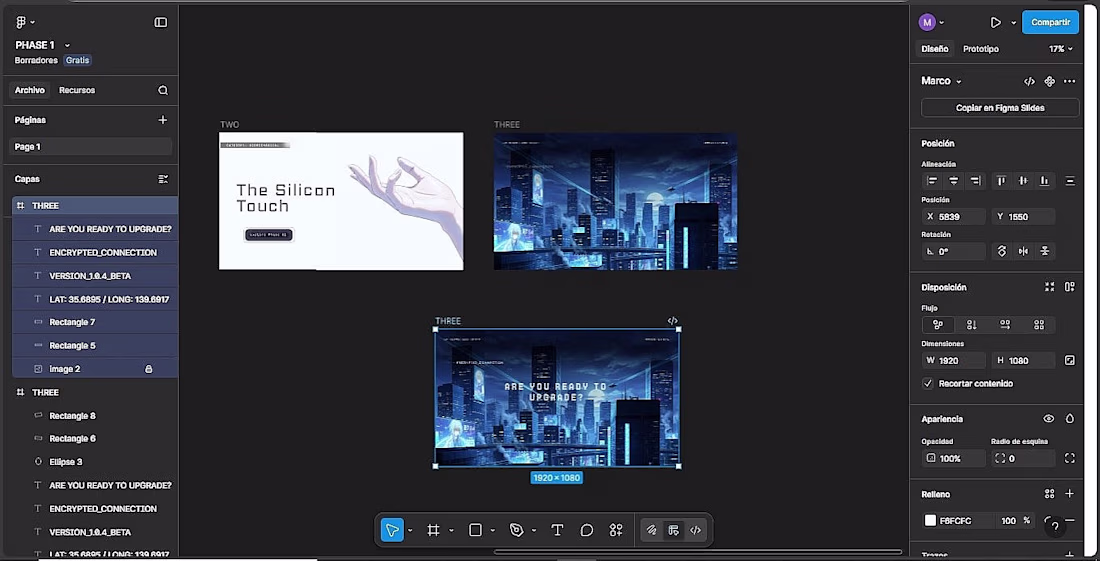This screenshot has width=1100, height=561.
Task: Select the Pen tool
Action: (x=516, y=530)
